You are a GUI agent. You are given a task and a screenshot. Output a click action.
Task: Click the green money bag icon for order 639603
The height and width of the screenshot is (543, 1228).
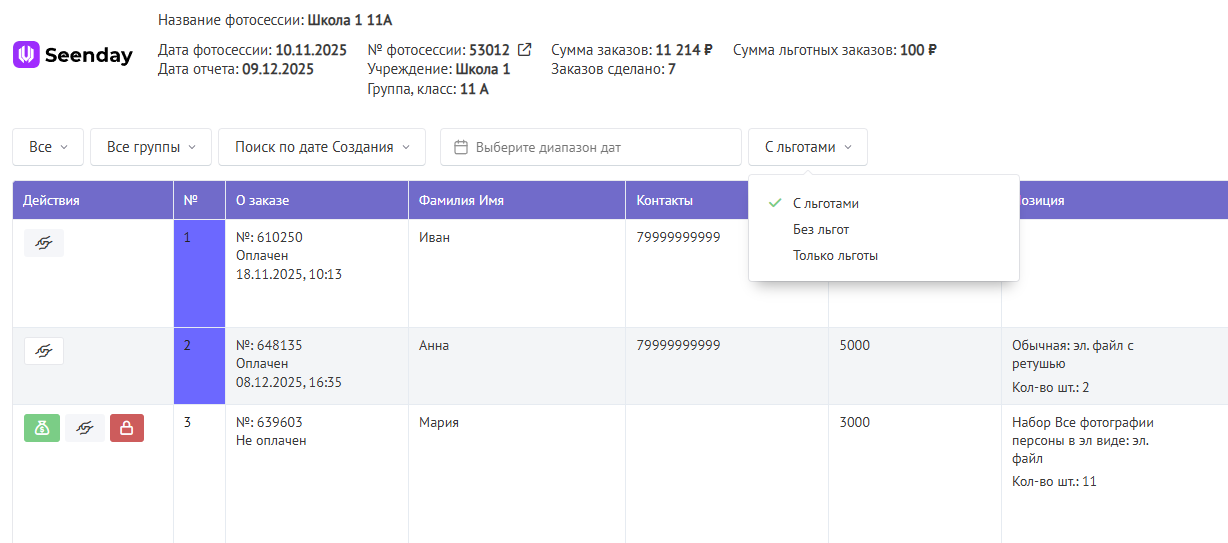42,428
